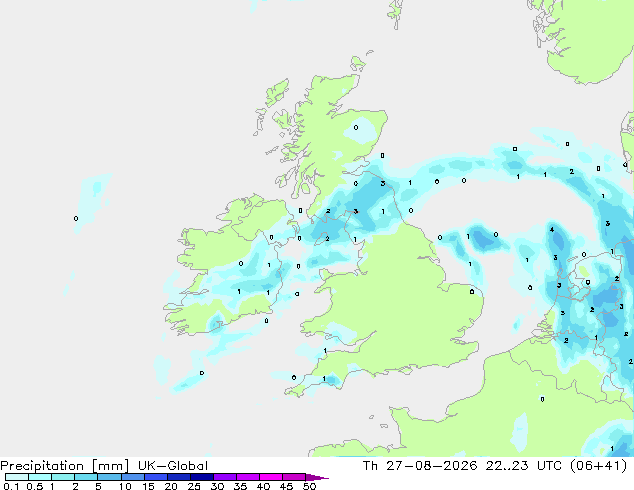Click the legend tick label "10"

click(x=125, y=486)
